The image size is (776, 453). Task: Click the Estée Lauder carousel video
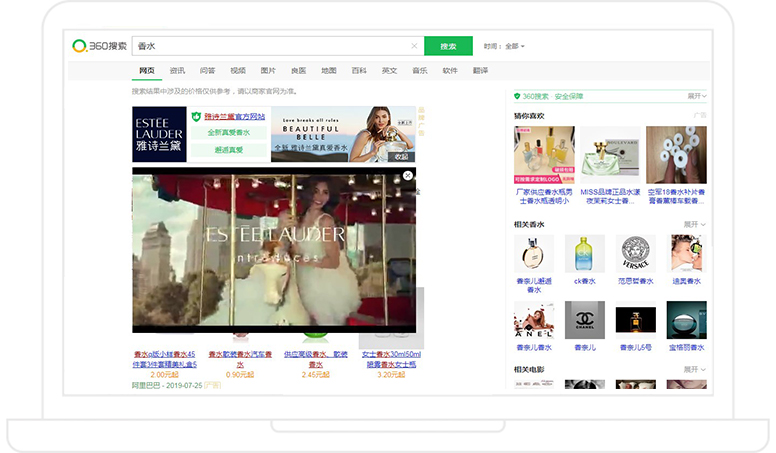[274, 250]
